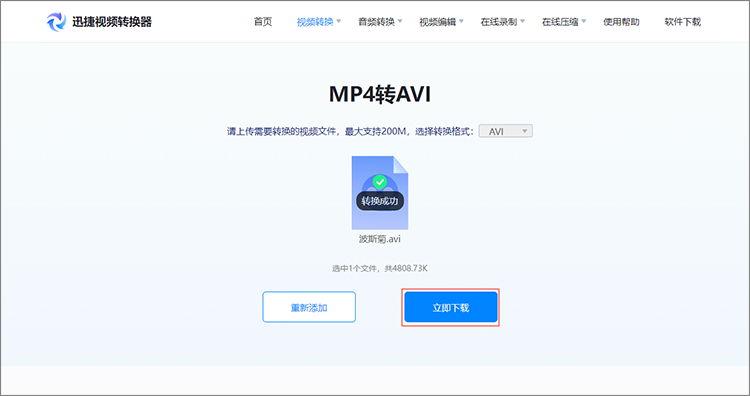The width and height of the screenshot is (750, 396).
Task: Click the 重新添加 button
Action: 309,307
